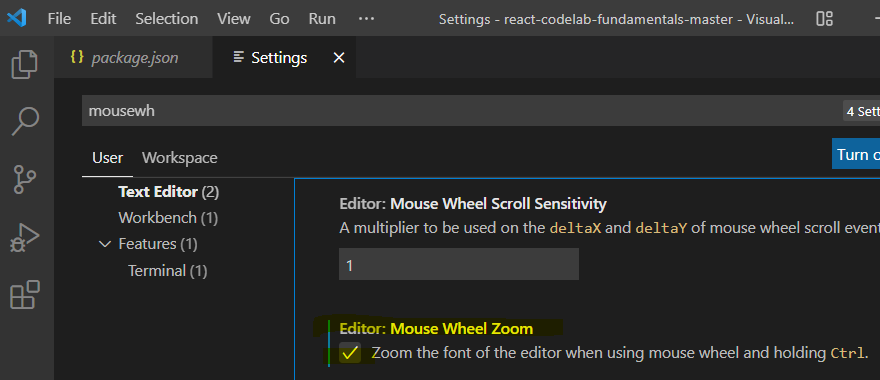Image resolution: width=880 pixels, height=380 pixels.
Task: Open the Source Control view
Action: tap(25, 179)
